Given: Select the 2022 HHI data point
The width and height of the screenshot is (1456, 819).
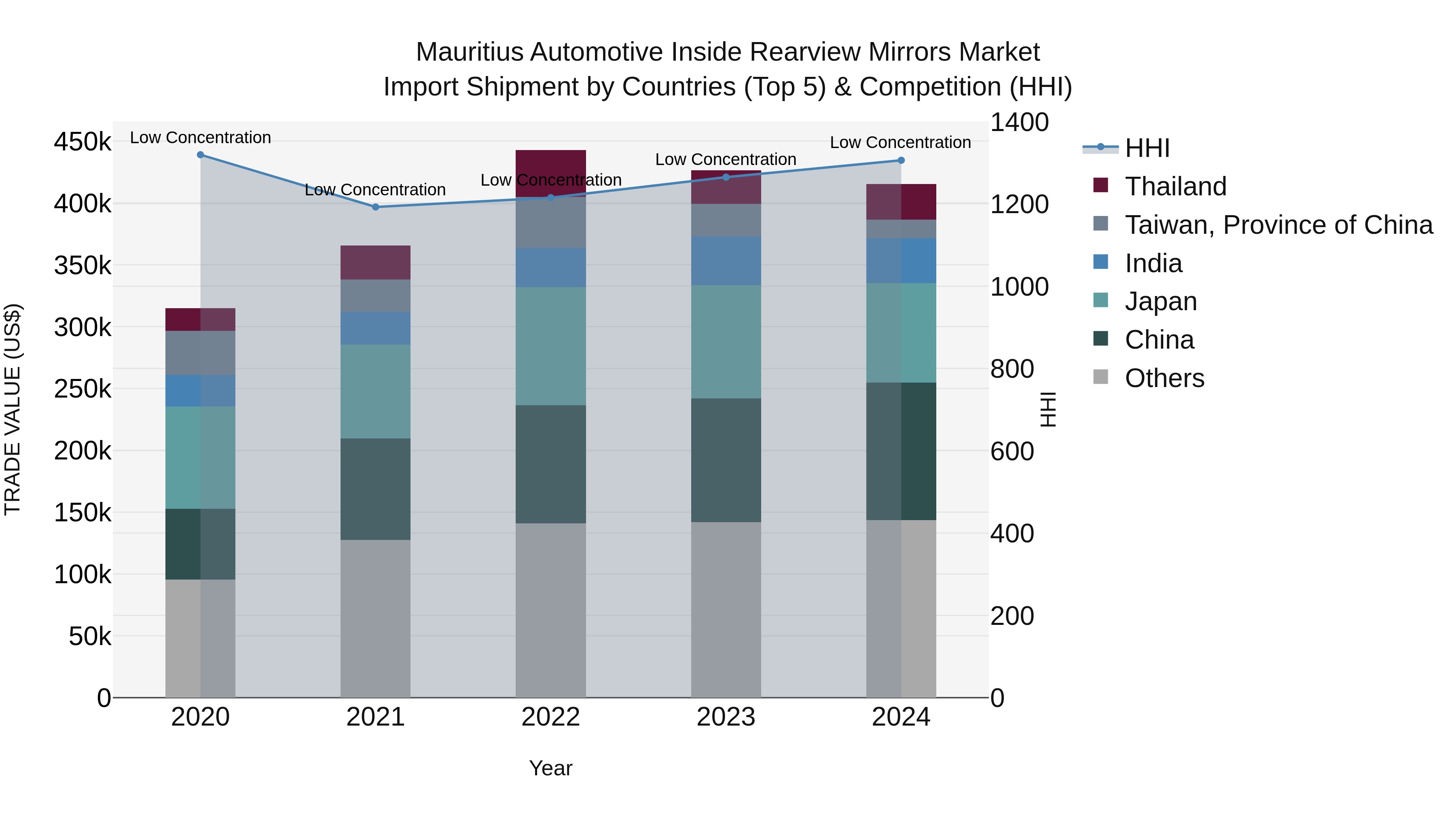Looking at the screenshot, I should coord(551,198).
